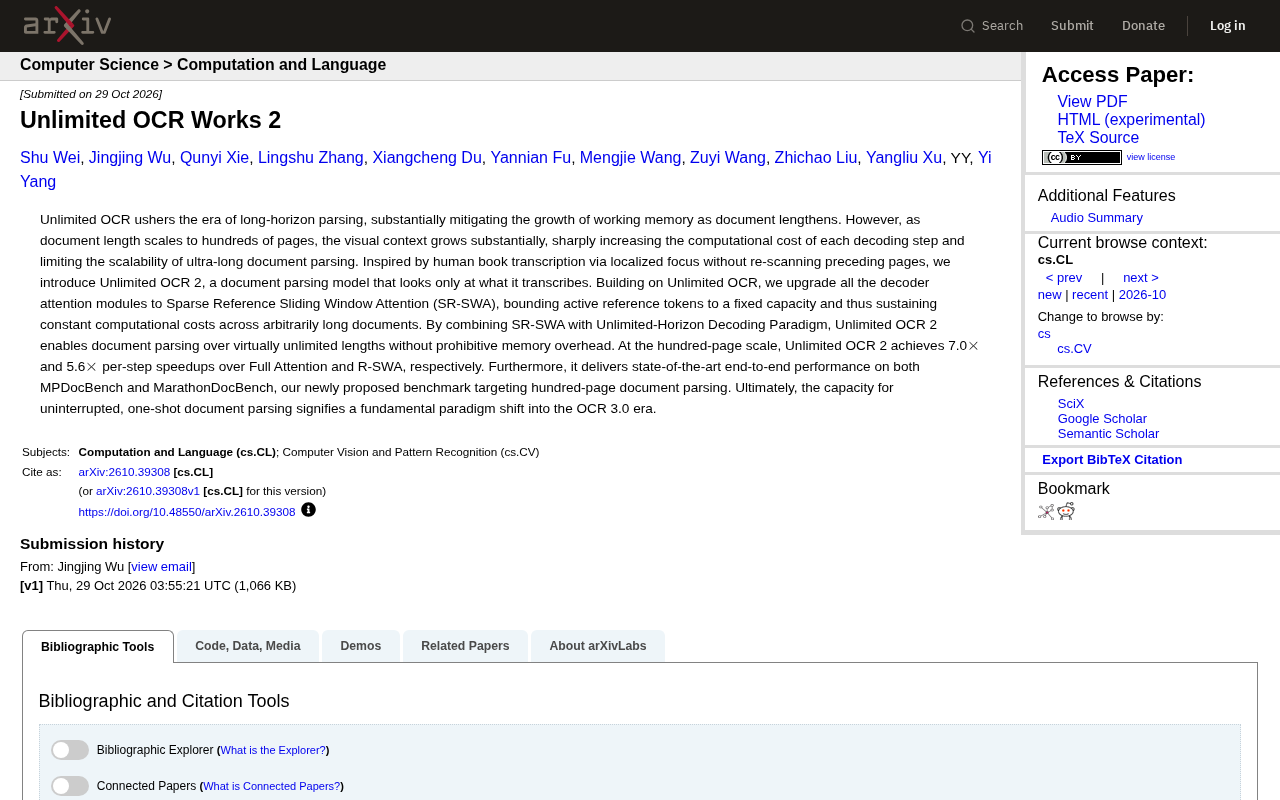Select the Related Papers tab
The image size is (1280, 800).
465,646
